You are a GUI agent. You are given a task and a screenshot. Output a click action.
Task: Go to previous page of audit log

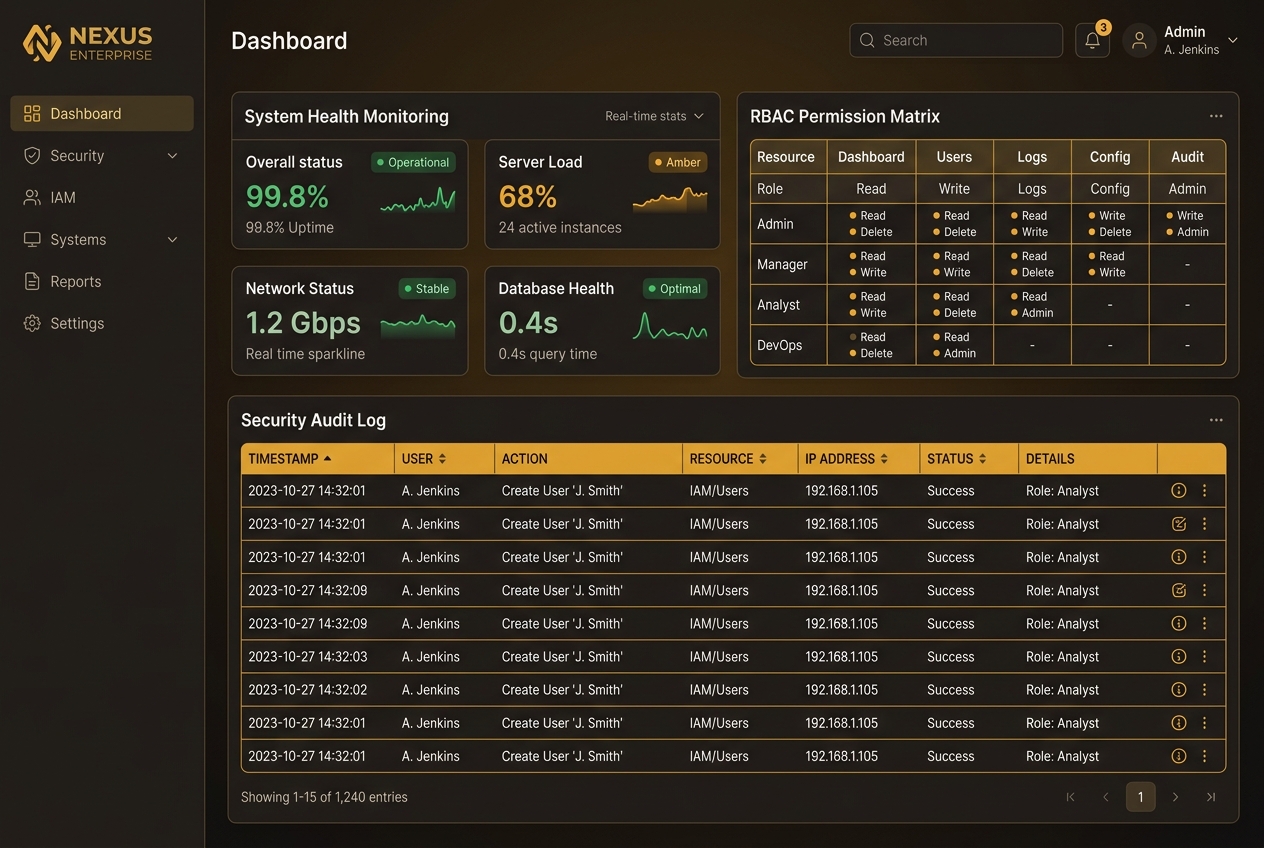click(1106, 797)
